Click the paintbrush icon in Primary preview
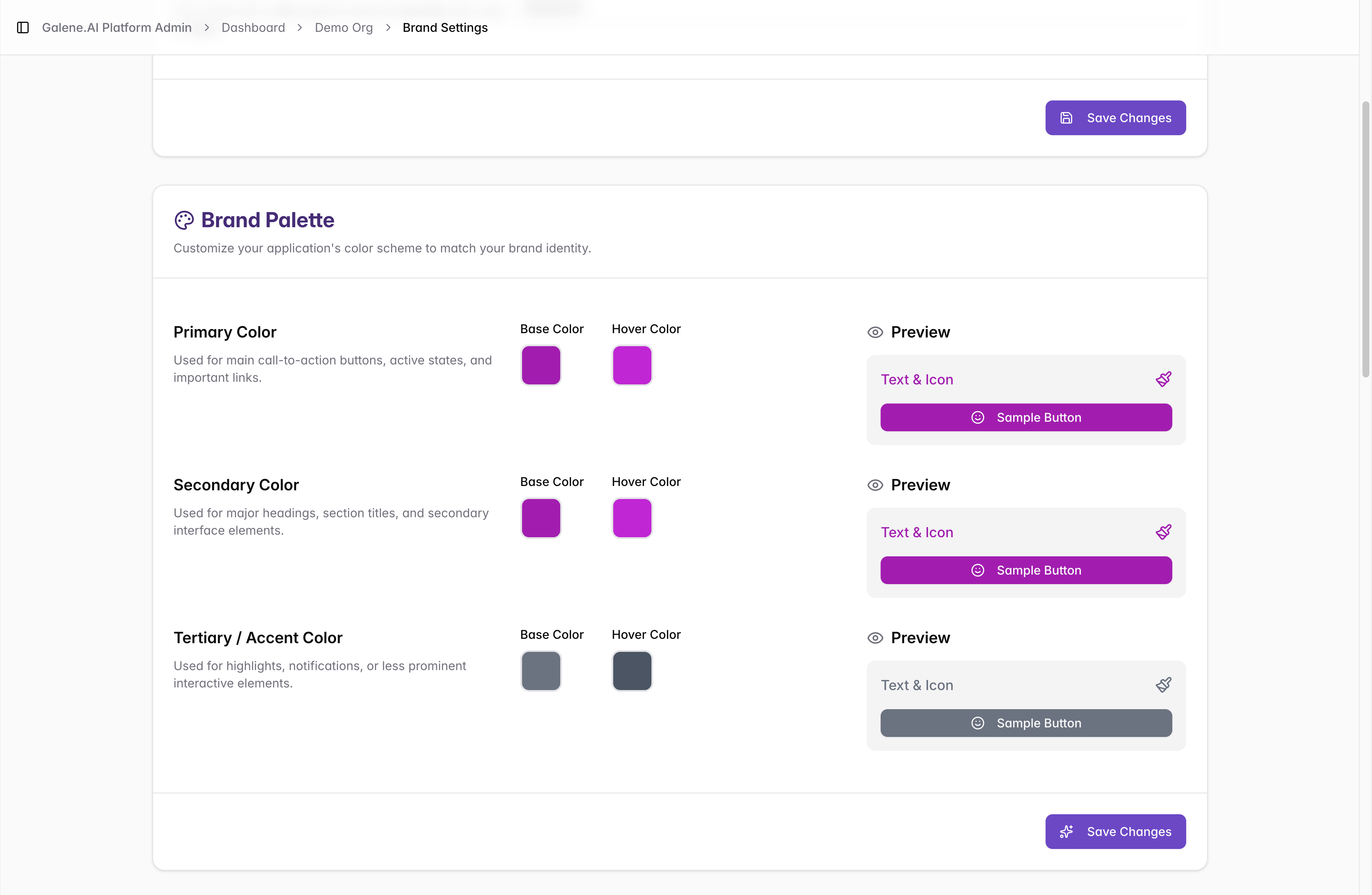This screenshot has width=1372, height=895. pyautogui.click(x=1163, y=379)
